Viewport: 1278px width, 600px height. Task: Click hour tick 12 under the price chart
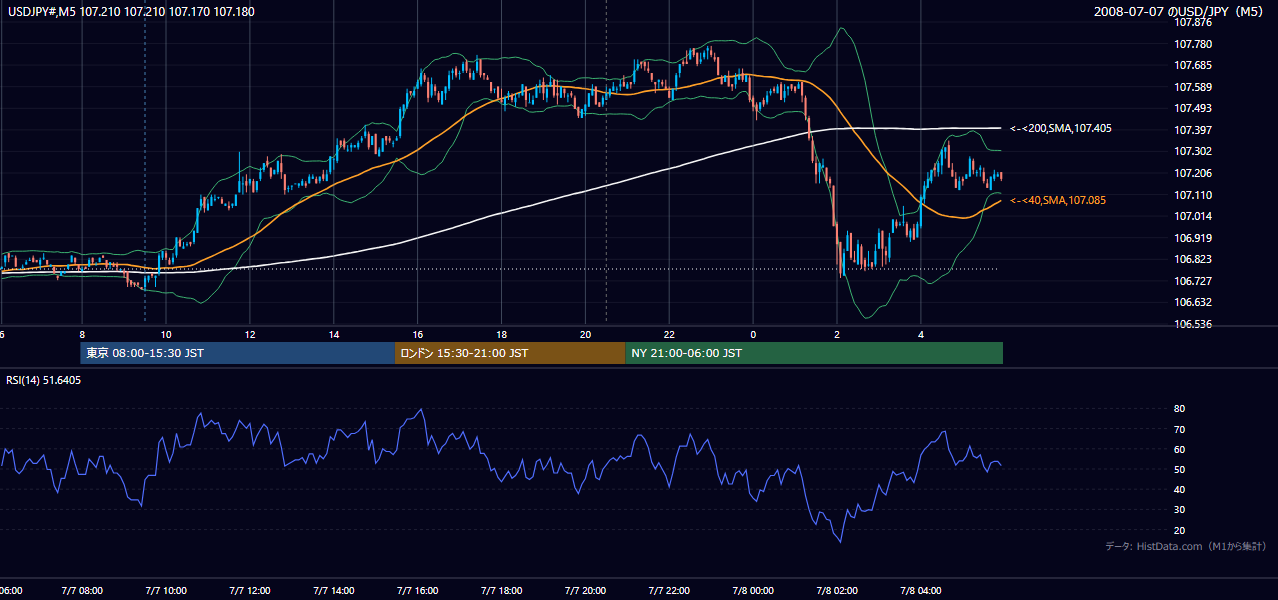pos(250,335)
